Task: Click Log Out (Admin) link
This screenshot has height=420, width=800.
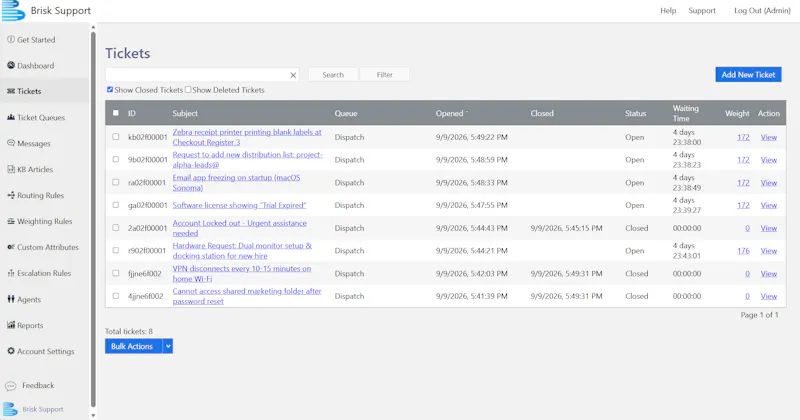Action: point(762,10)
